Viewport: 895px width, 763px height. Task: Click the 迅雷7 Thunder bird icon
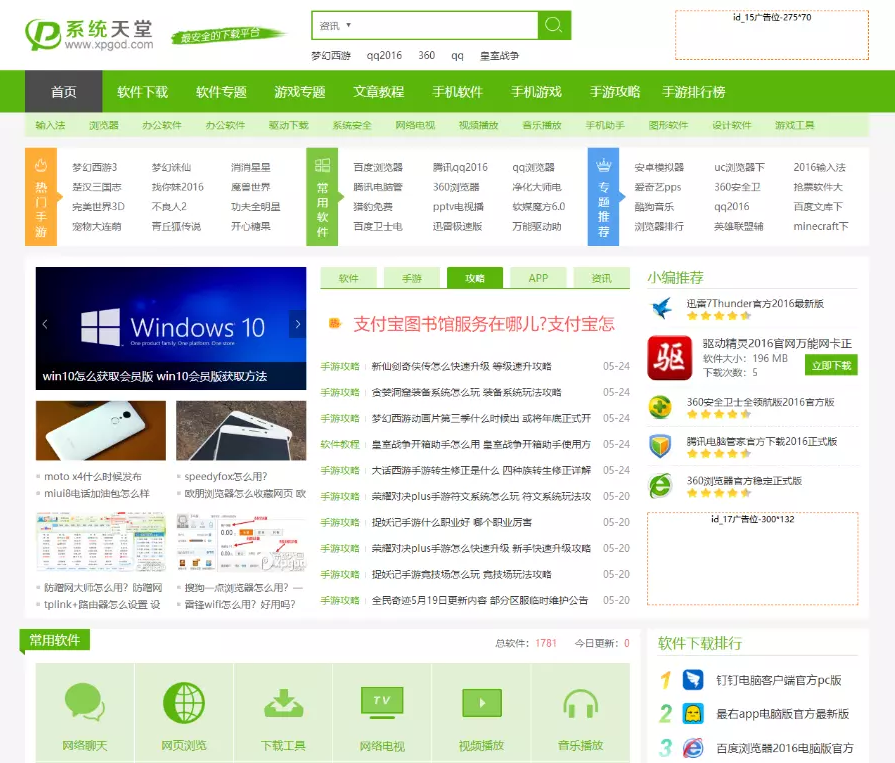(662, 308)
